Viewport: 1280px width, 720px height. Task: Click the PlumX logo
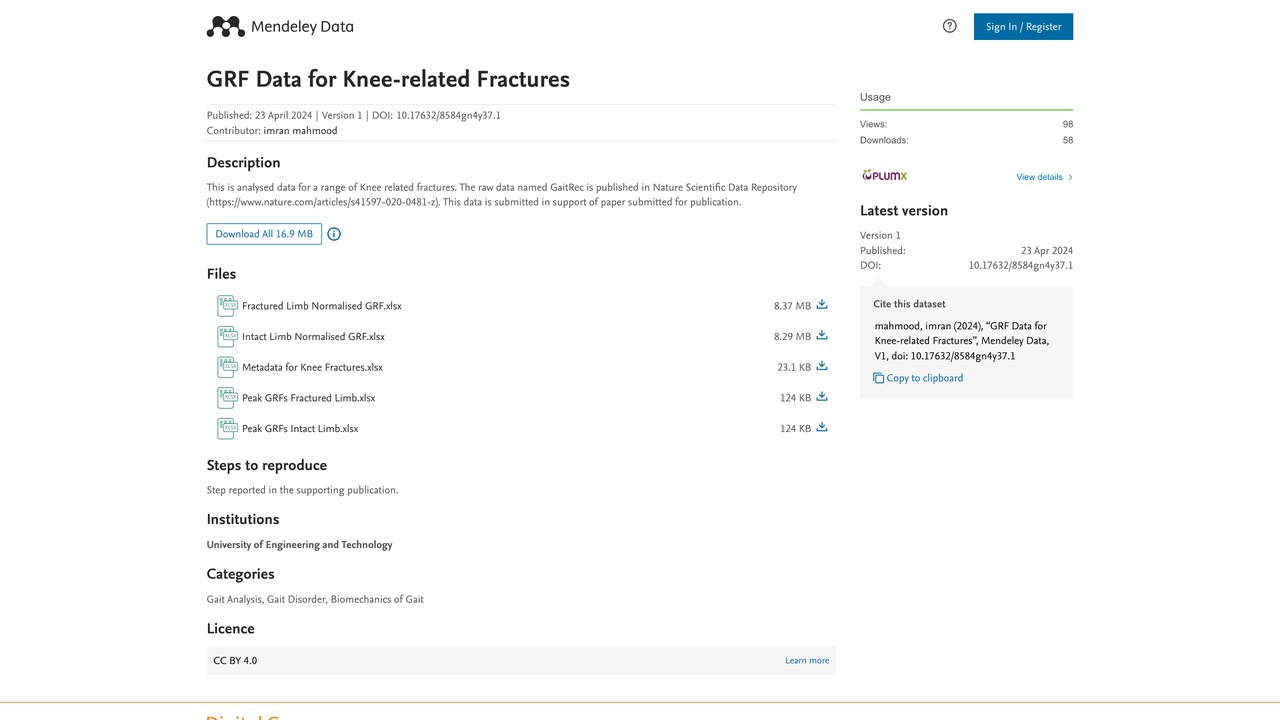coord(885,176)
